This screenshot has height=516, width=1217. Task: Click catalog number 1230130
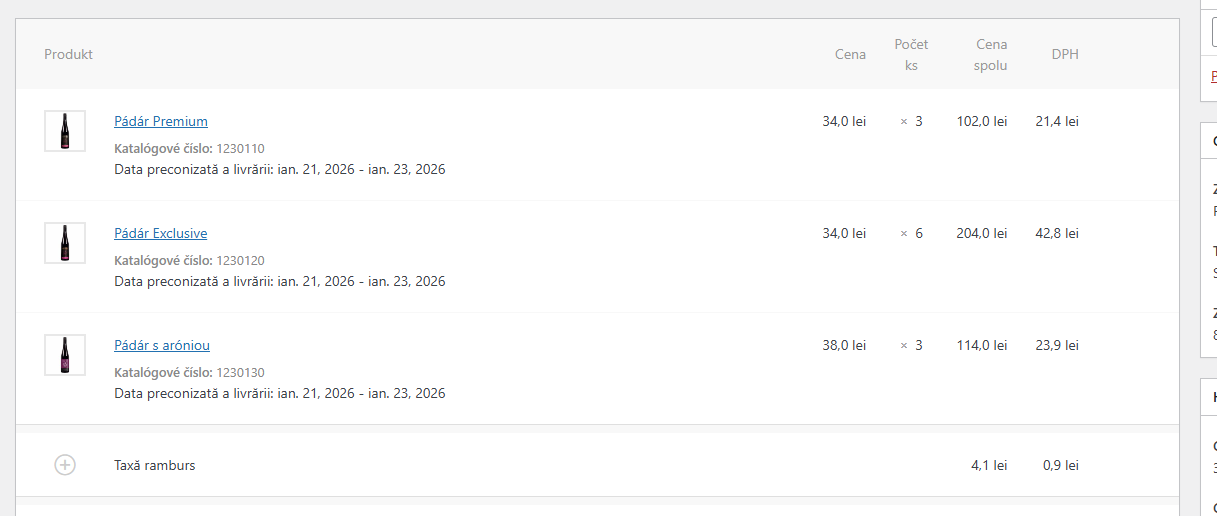[240, 373]
